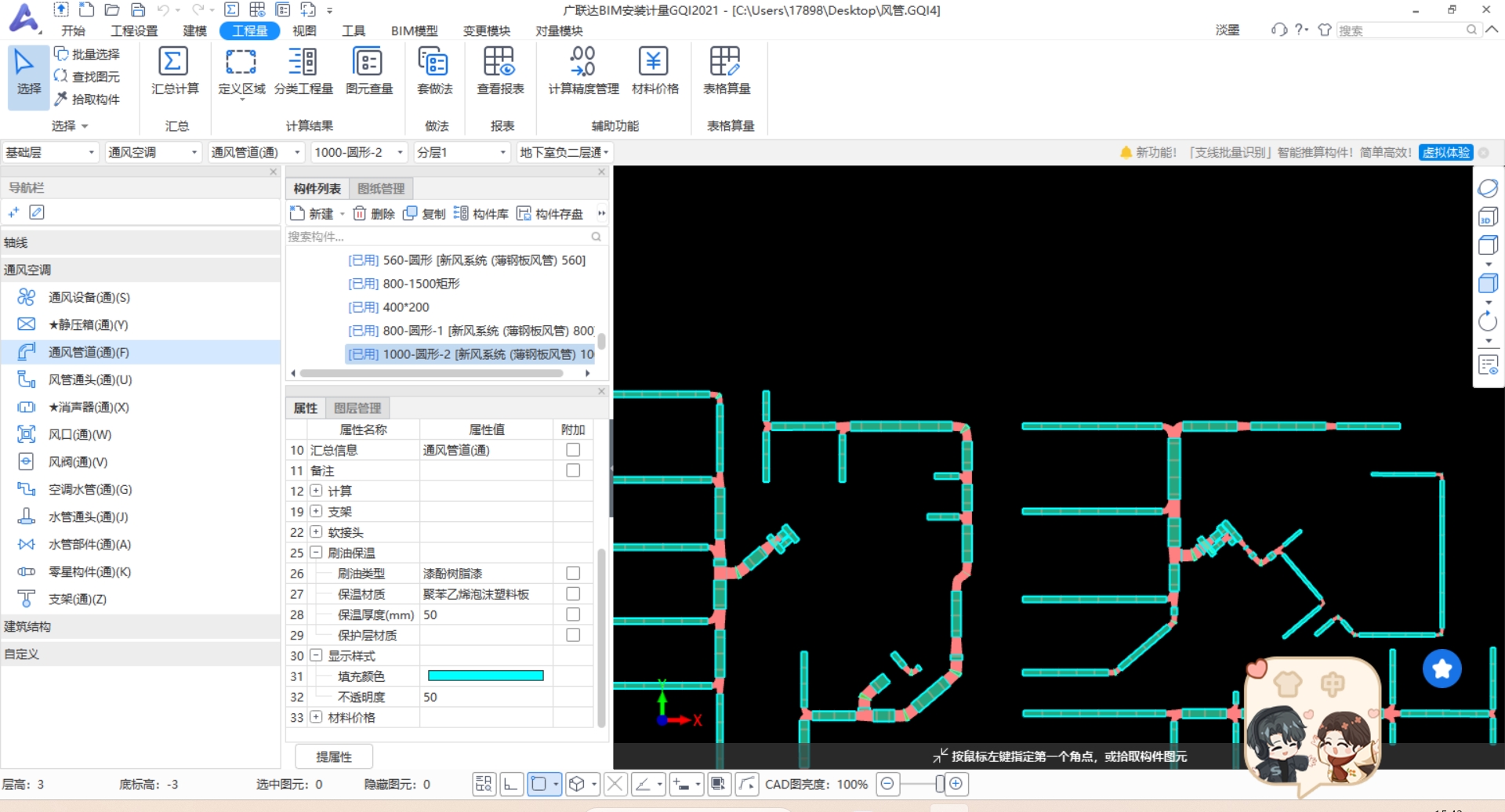
Task: Open 计算精度管理 settings
Action: 583,71
